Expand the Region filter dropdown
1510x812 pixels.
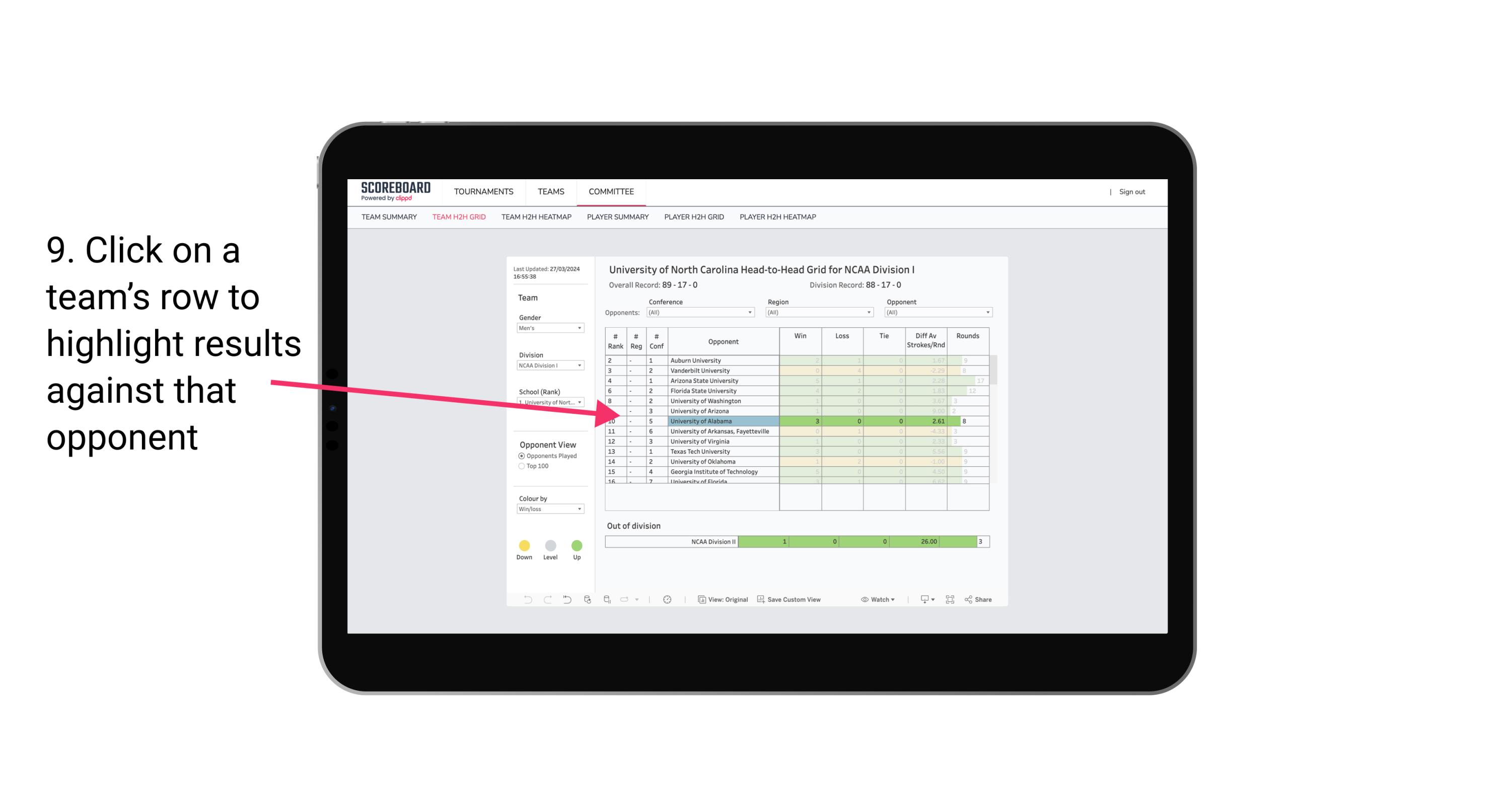(x=866, y=311)
